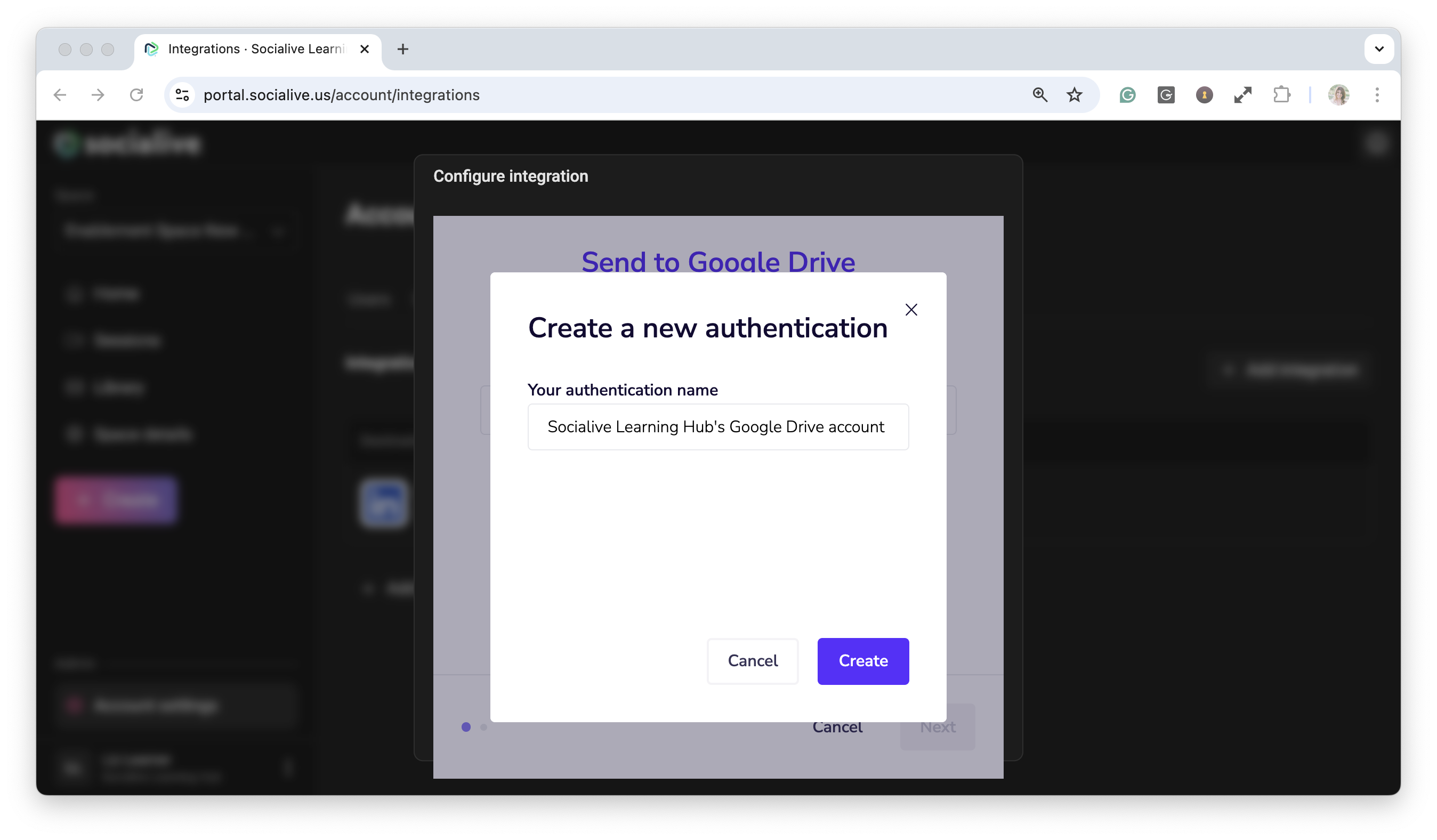Go back using the browser back arrow
The height and width of the screenshot is (840, 1437).
click(x=60, y=95)
